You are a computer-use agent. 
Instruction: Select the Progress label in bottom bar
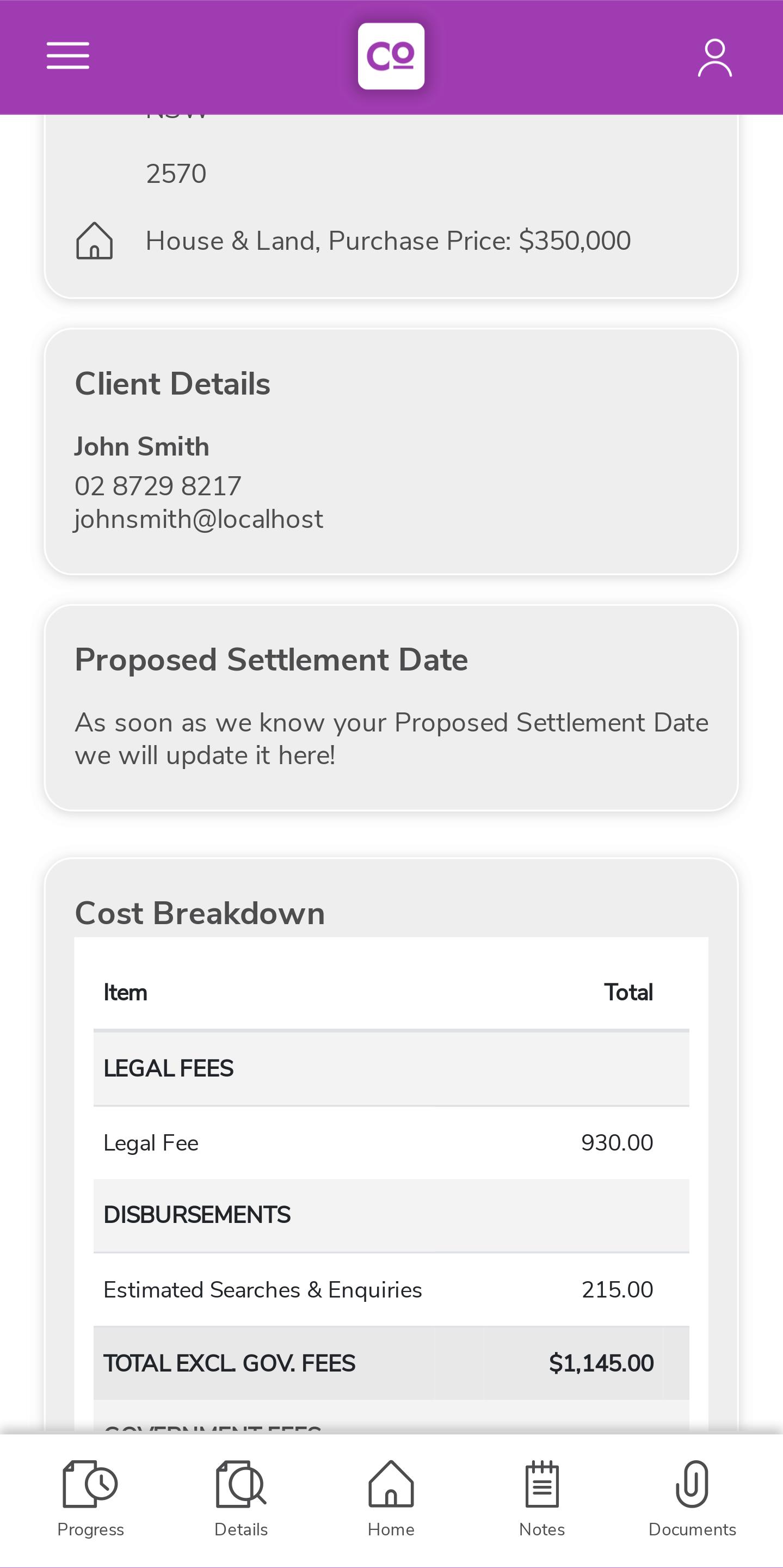(91, 1530)
